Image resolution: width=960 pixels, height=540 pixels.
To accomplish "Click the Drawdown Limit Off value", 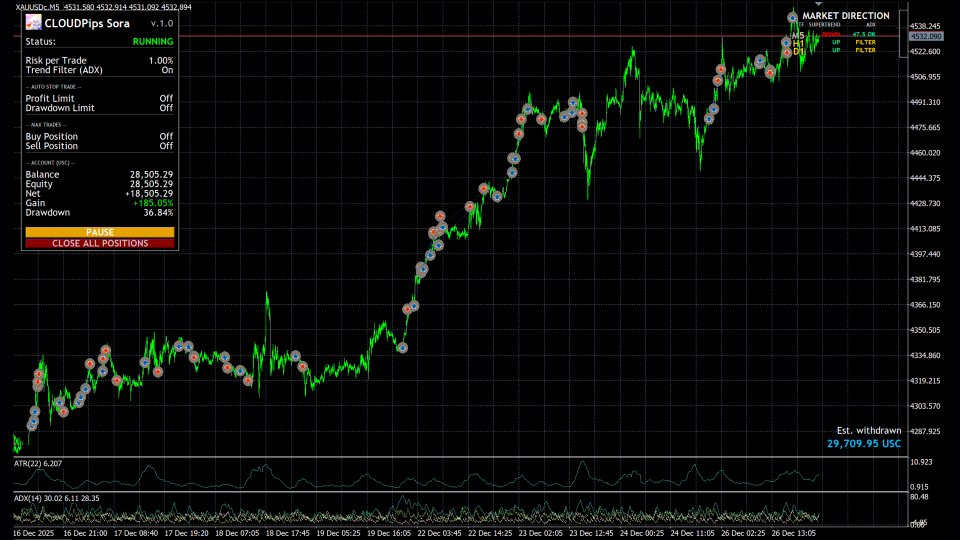I will point(167,108).
